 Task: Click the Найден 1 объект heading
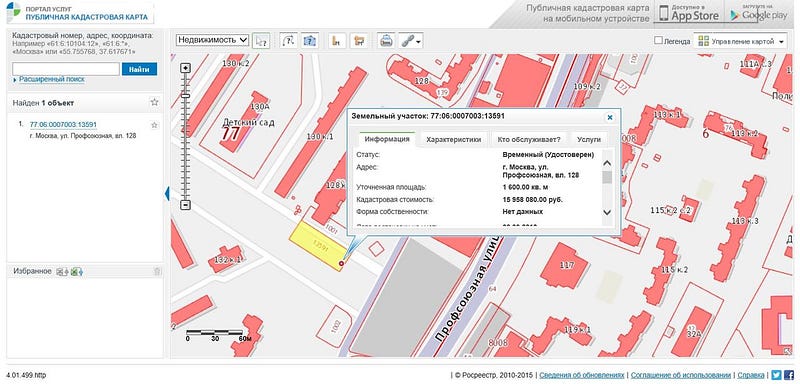[43, 103]
